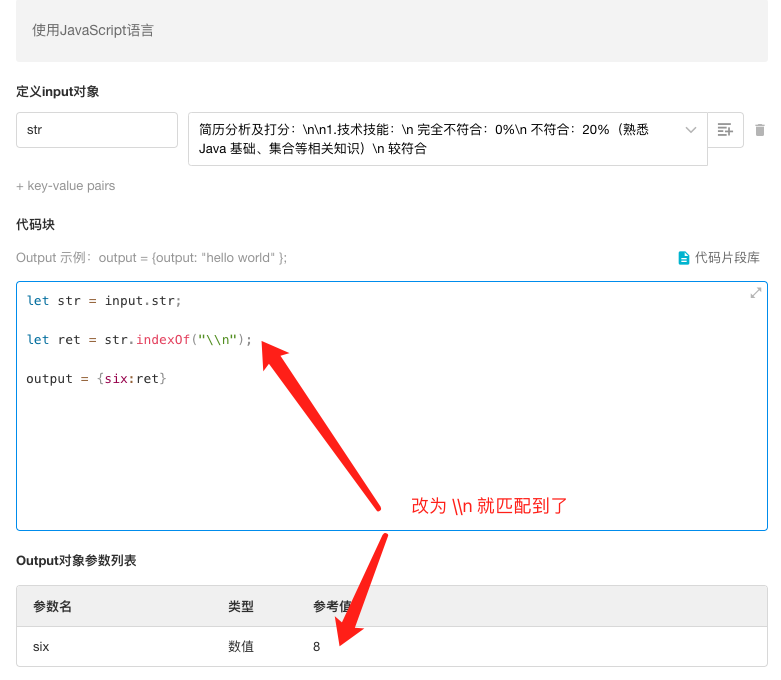
Task: Expand the str value dropdown chevron
Action: [691, 130]
